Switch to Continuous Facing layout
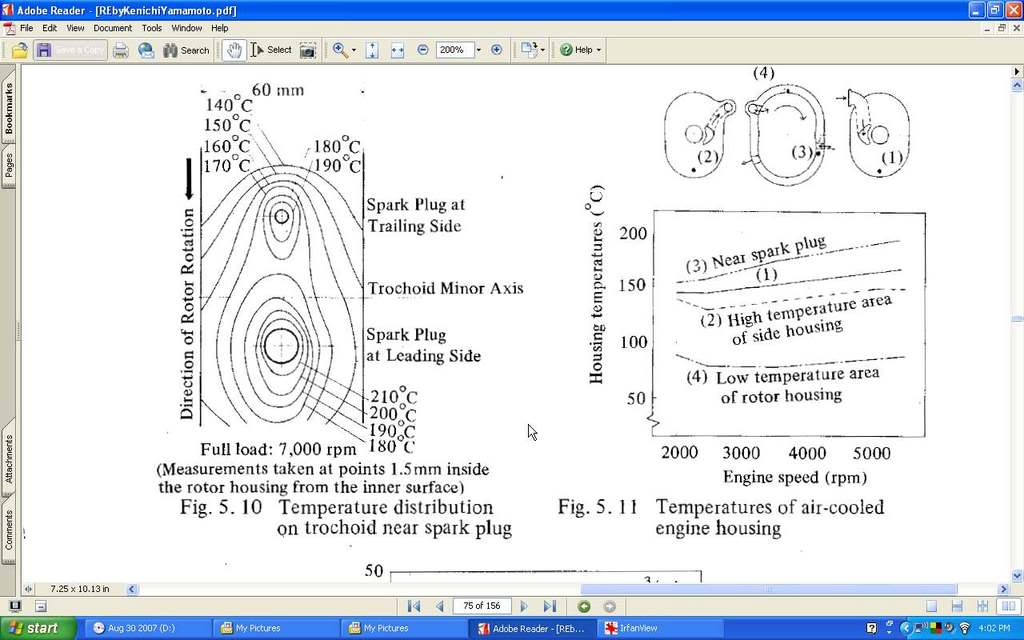The image size is (1024, 640). tap(982, 607)
